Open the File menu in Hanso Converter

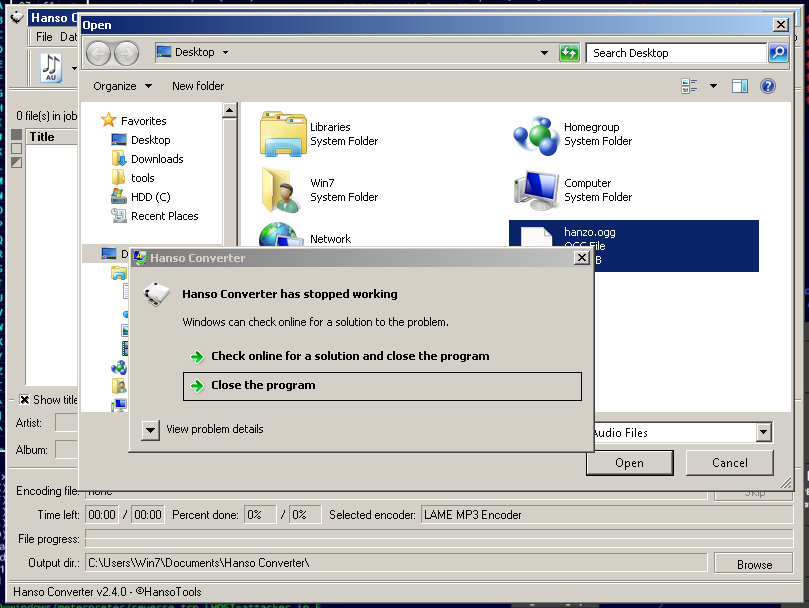[44, 37]
